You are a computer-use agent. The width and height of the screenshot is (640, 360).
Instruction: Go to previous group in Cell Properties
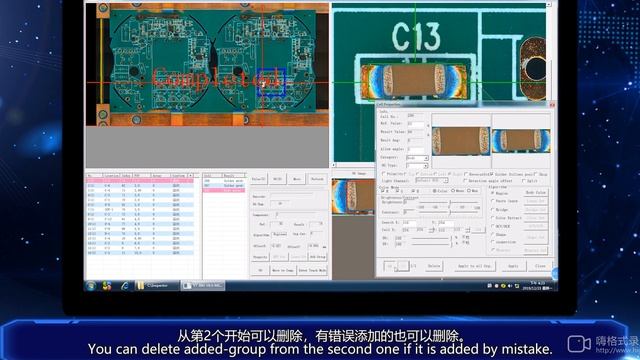(390, 266)
